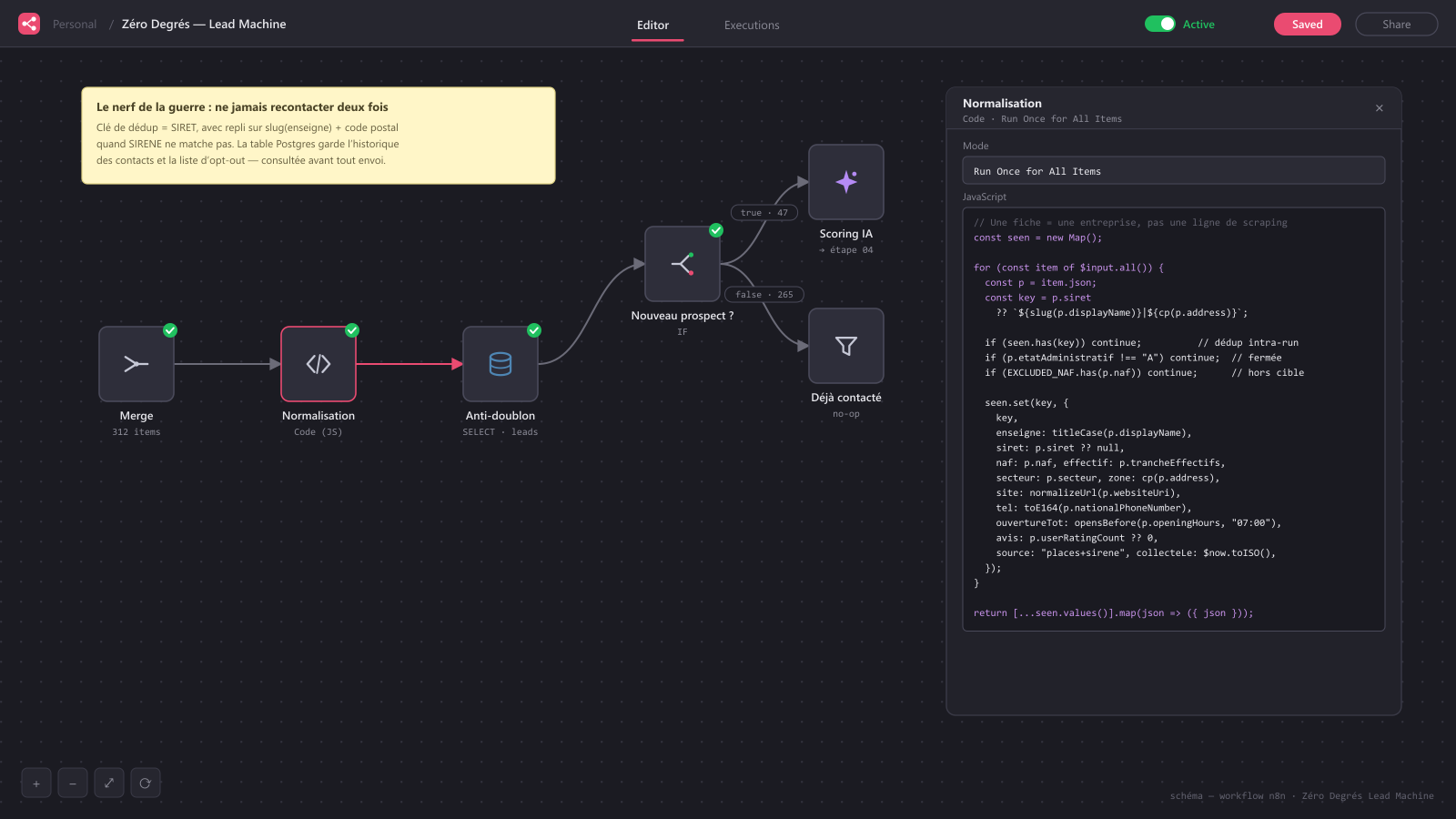This screenshot has width=1456, height=819.
Task: Select the Merge node icon
Action: pos(136,364)
